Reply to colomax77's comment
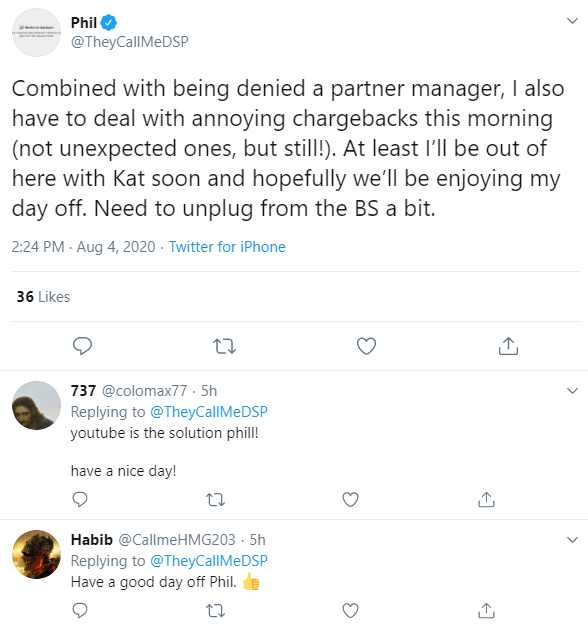This screenshot has height=626, width=588. tap(80, 499)
